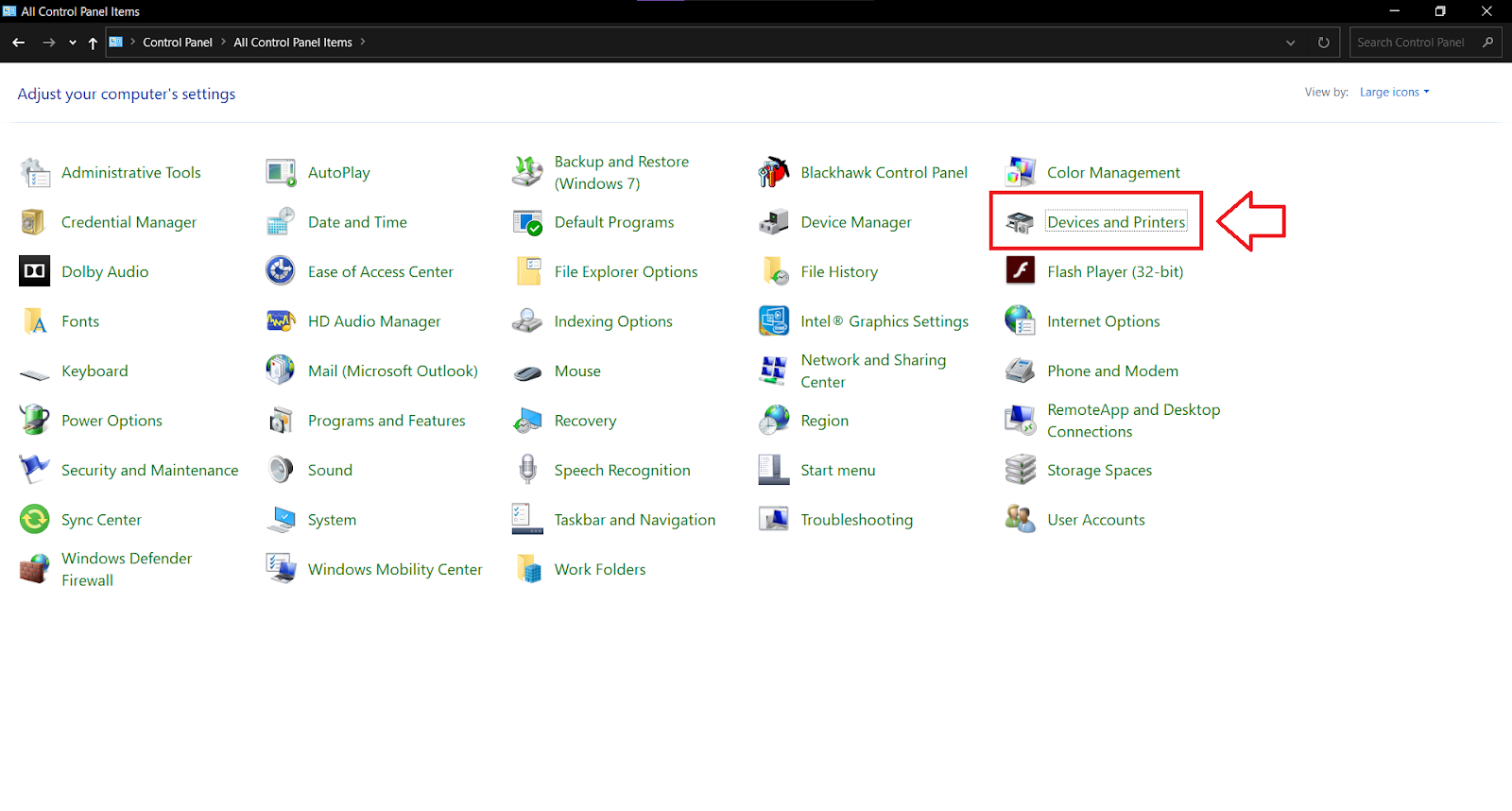The image size is (1512, 811).
Task: Click All Control Panel Items breadcrumb
Action: pyautogui.click(x=293, y=43)
